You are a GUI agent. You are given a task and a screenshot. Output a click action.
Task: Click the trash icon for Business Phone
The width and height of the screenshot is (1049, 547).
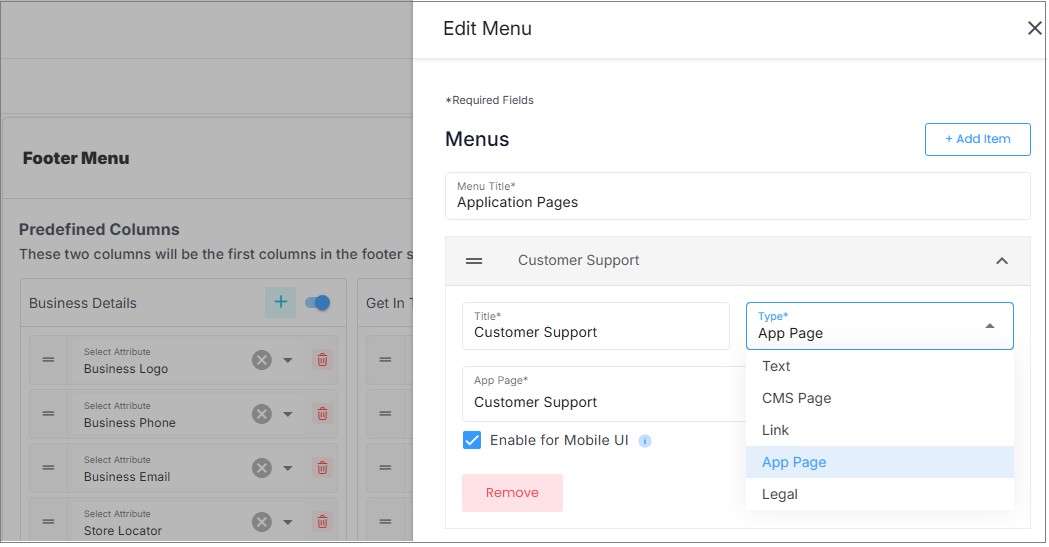click(322, 415)
